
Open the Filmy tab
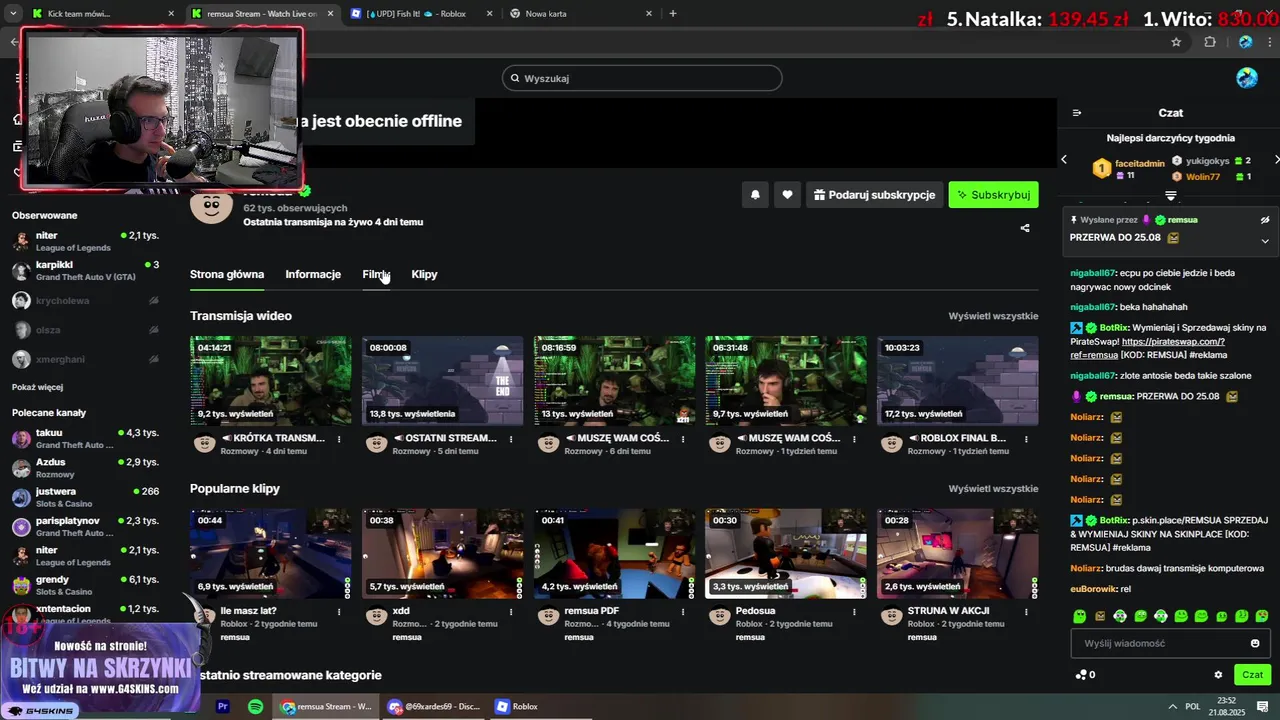376,274
